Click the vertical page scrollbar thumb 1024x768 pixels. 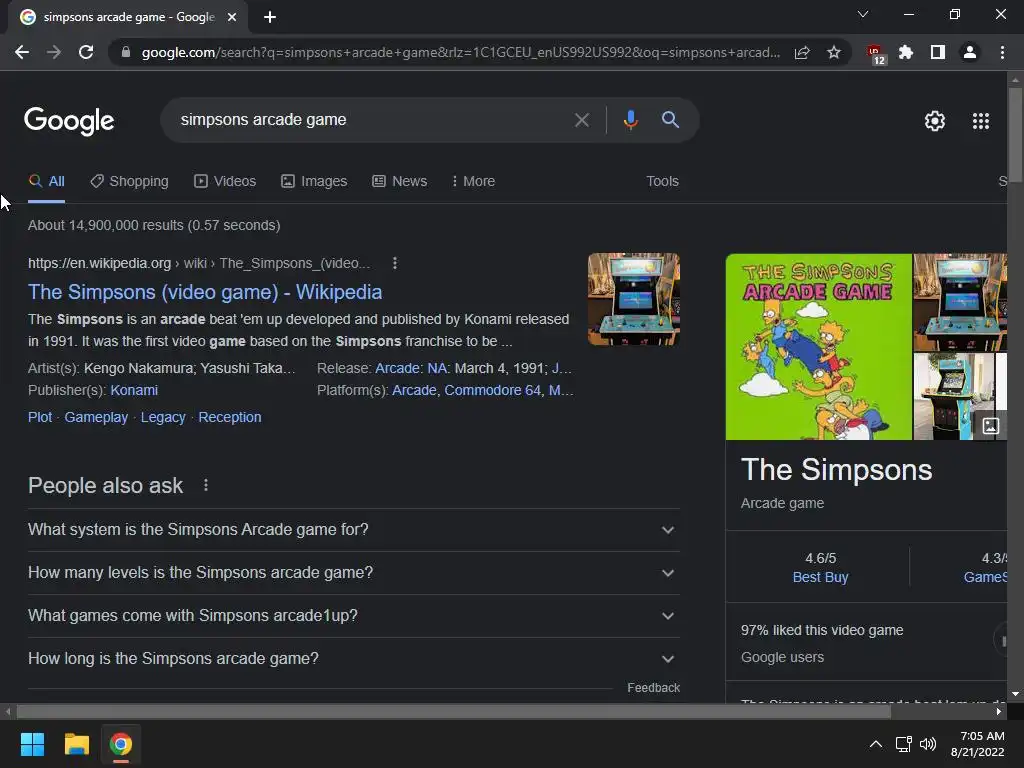(x=1015, y=135)
